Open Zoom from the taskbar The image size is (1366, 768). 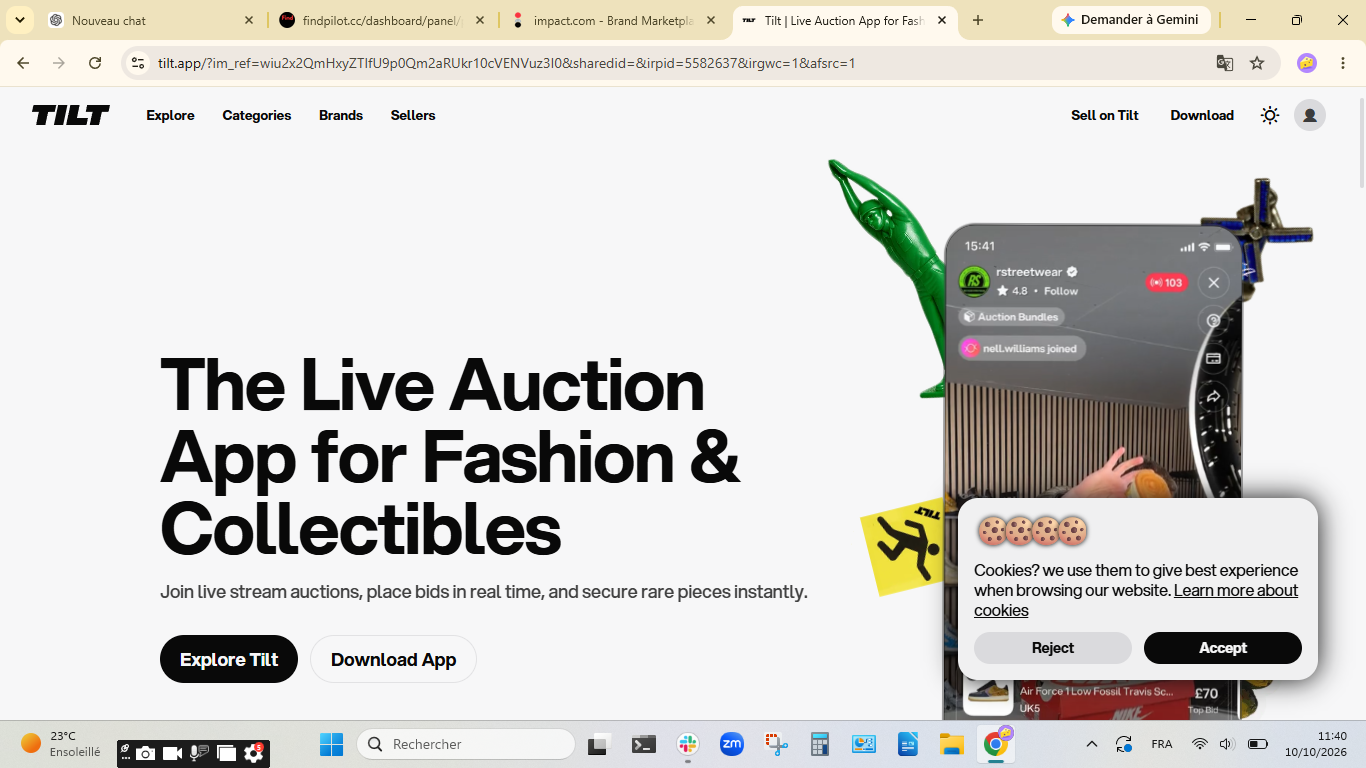(x=732, y=744)
